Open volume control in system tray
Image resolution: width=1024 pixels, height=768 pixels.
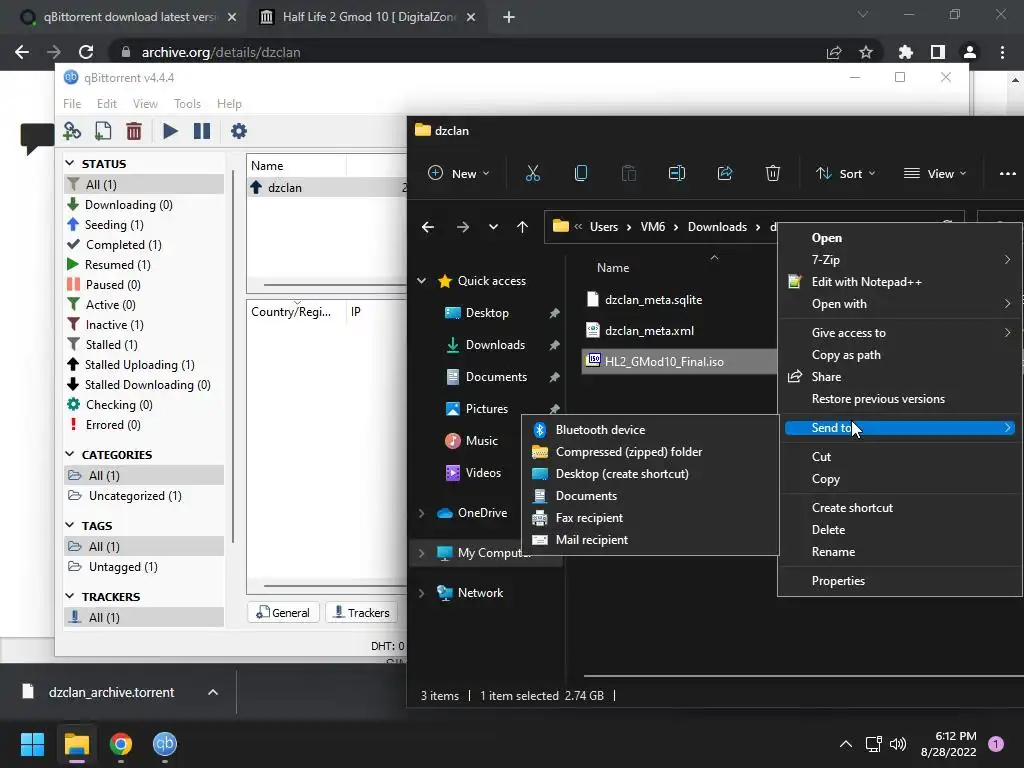click(x=898, y=744)
